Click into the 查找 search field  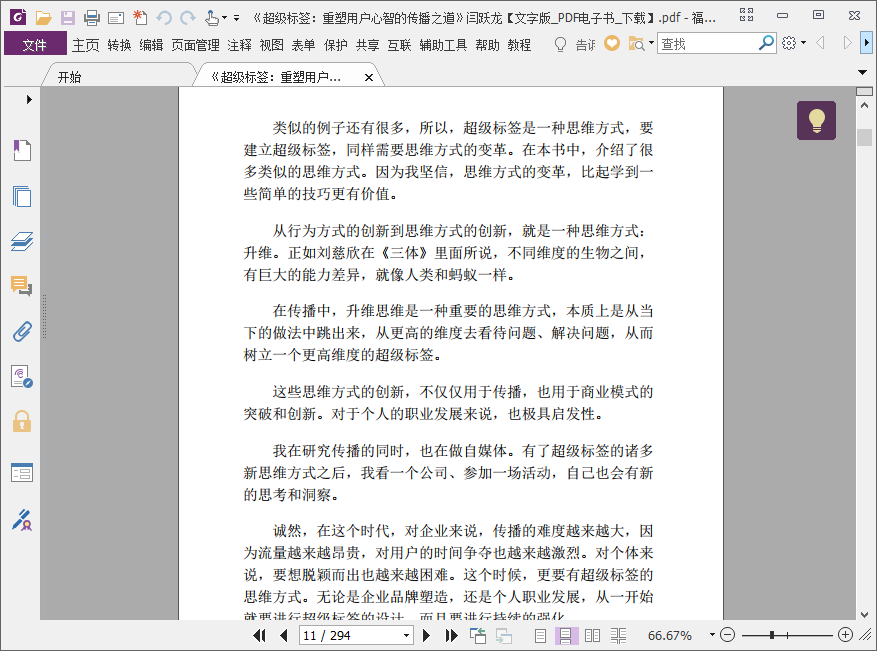pyautogui.click(x=708, y=43)
